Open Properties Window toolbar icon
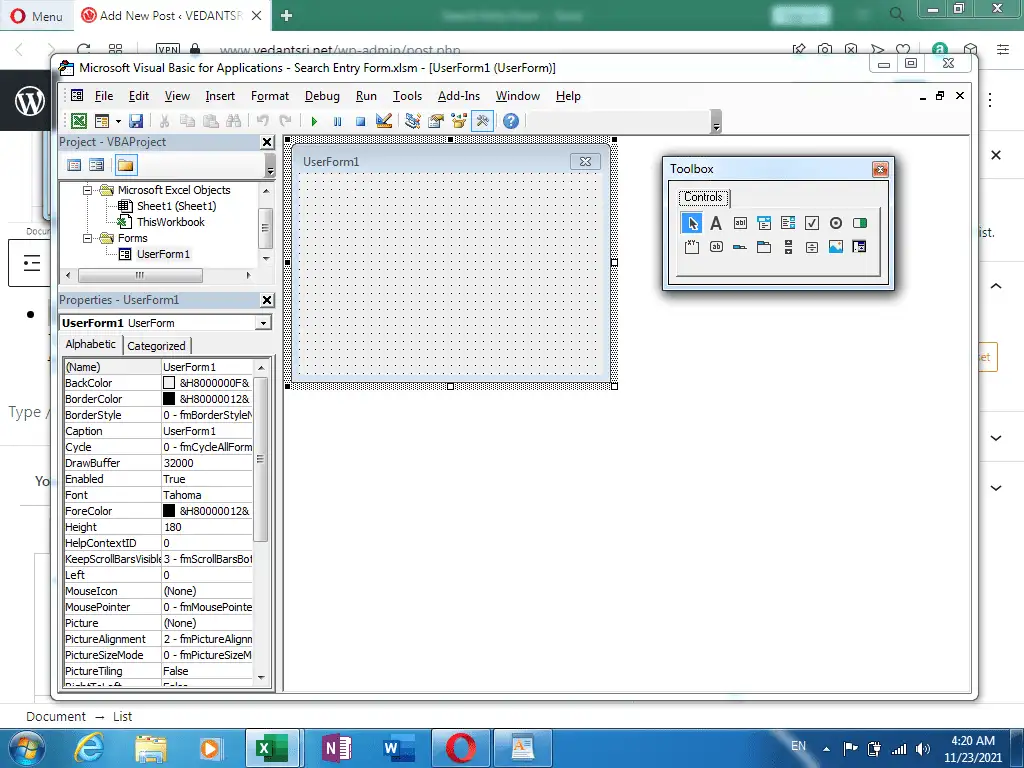Image resolution: width=1024 pixels, height=768 pixels. [x=436, y=121]
